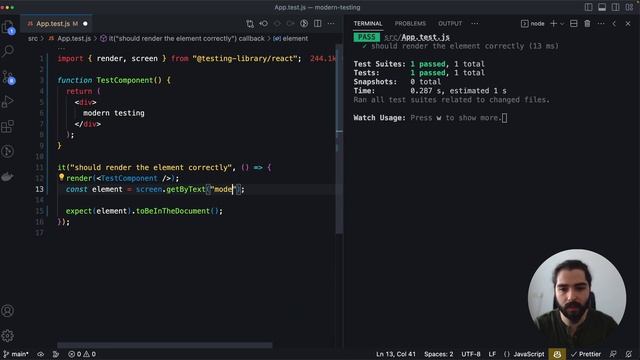The image size is (640, 360).
Task: Click the watch eye icon in status bar
Action: [x=40, y=354]
